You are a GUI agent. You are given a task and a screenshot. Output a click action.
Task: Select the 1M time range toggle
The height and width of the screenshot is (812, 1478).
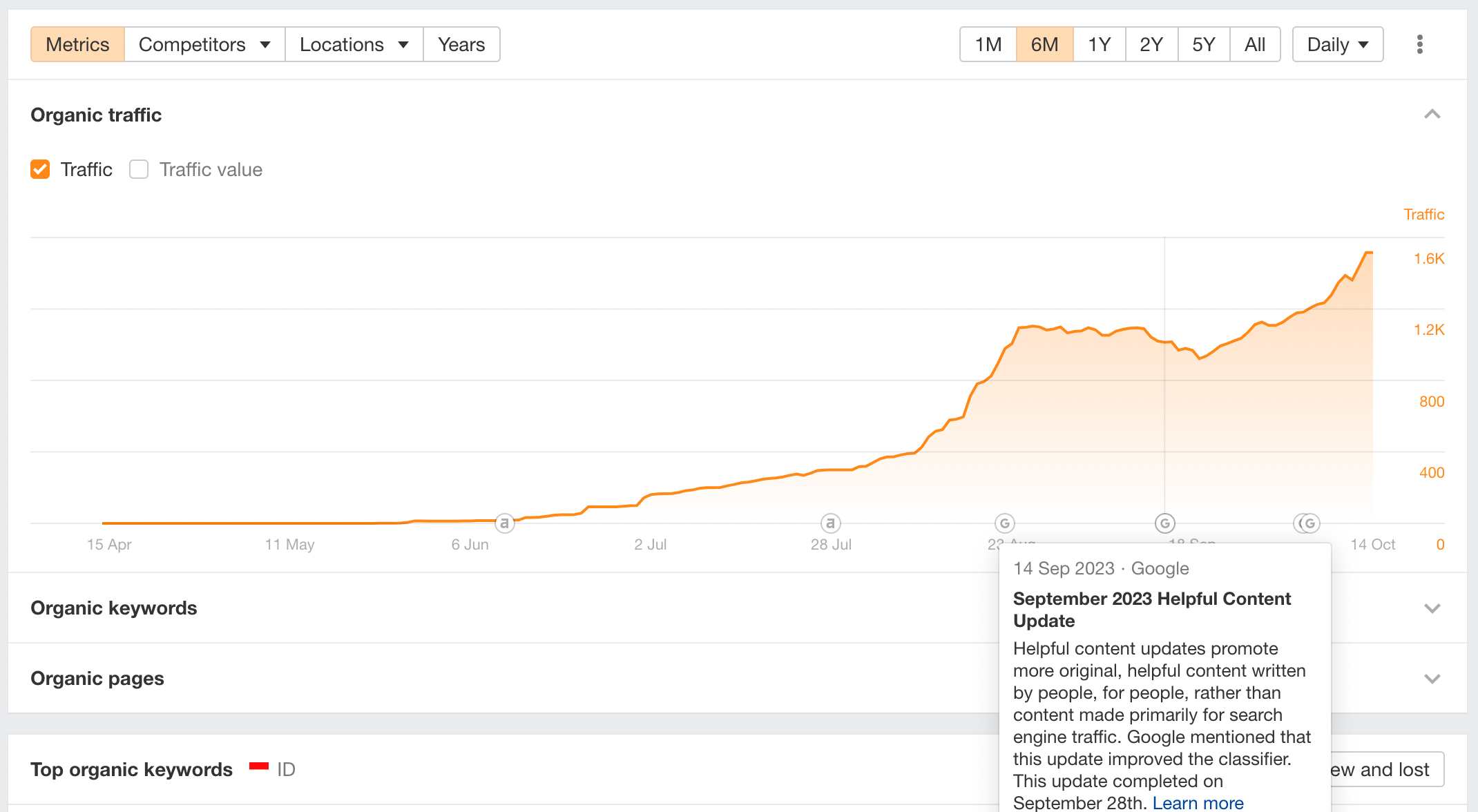[x=988, y=44]
